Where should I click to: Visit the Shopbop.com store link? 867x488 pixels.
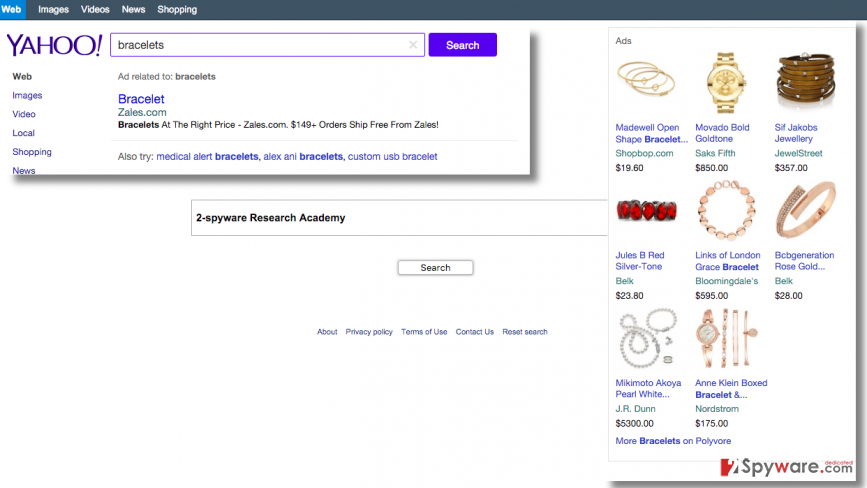pyautogui.click(x=644, y=153)
